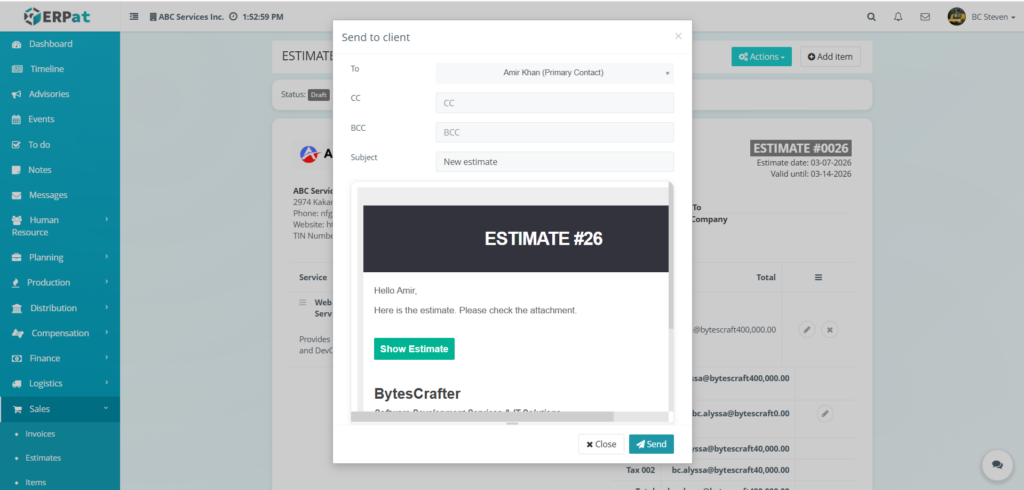Viewport: 1024px width, 490px height.
Task: Open the To recipient dropdown
Action: pyautogui.click(x=554, y=73)
